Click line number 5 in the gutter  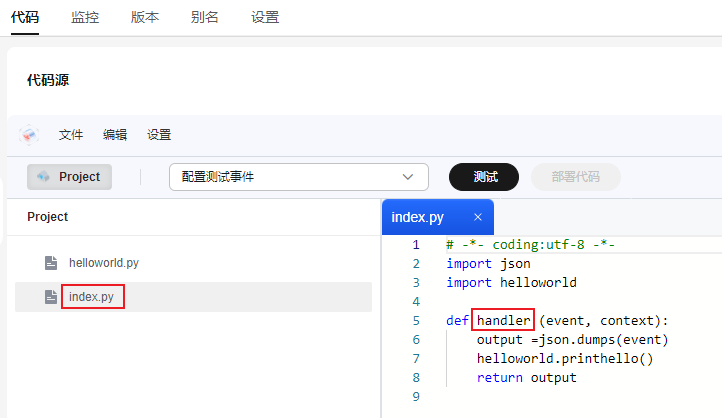click(x=416, y=321)
